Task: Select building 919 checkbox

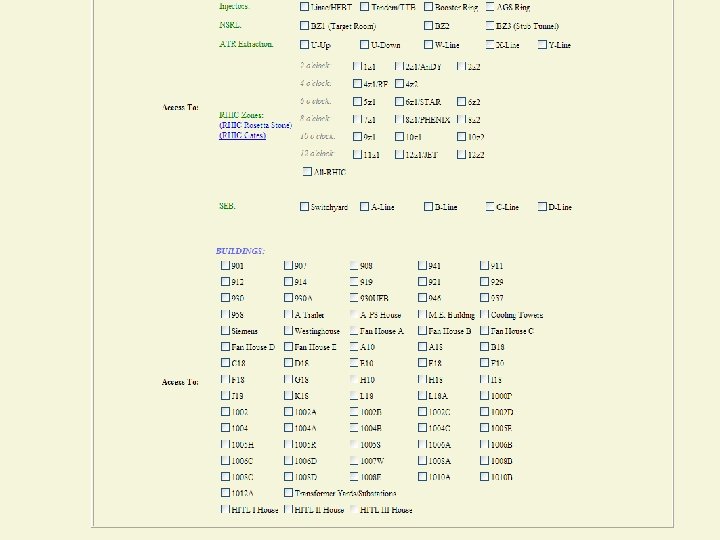Action: 354,281
